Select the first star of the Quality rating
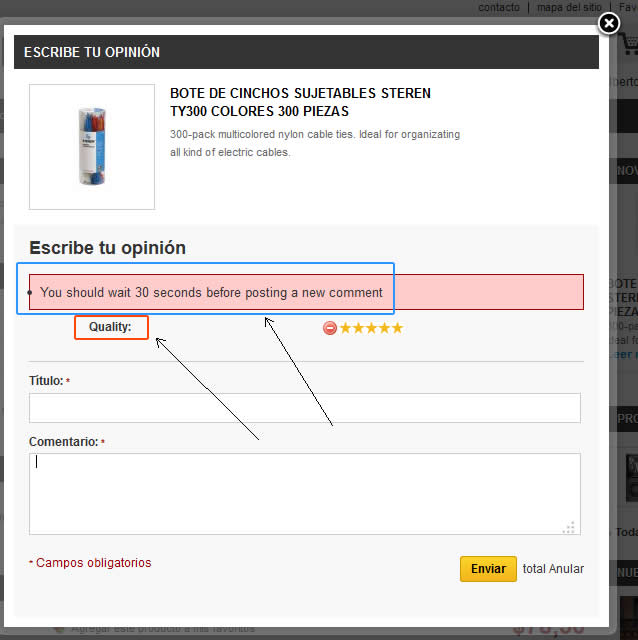638x640 pixels. (345, 328)
